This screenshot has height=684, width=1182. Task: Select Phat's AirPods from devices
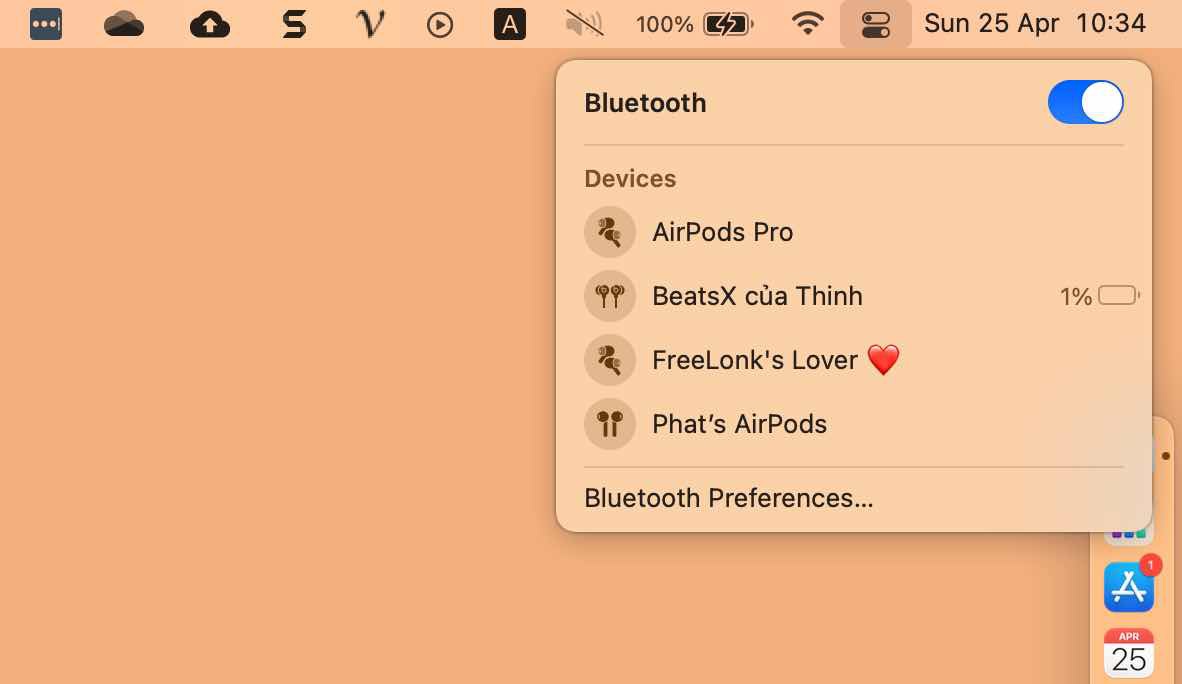point(739,424)
